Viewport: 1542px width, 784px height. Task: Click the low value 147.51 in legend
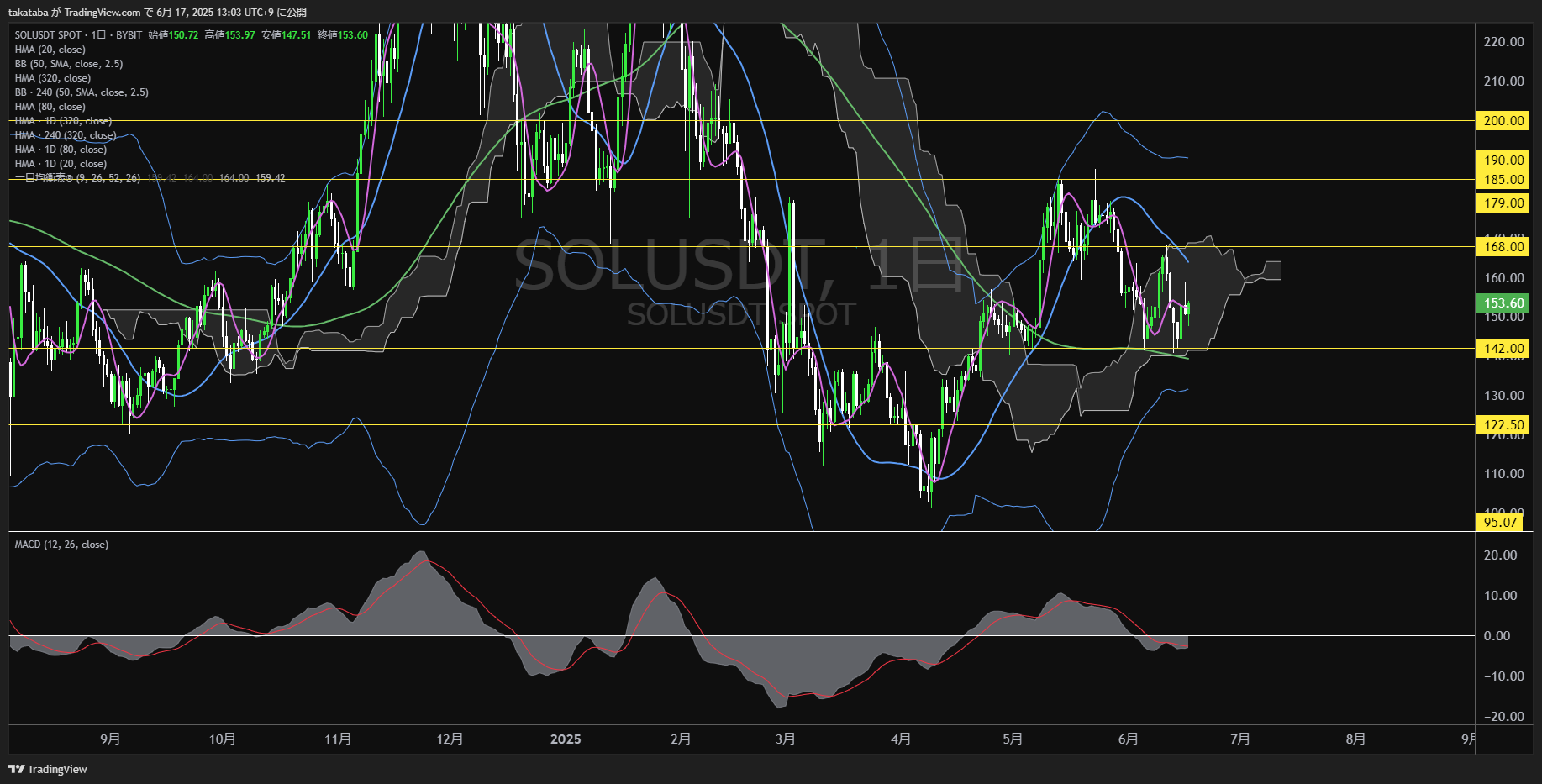[296, 35]
